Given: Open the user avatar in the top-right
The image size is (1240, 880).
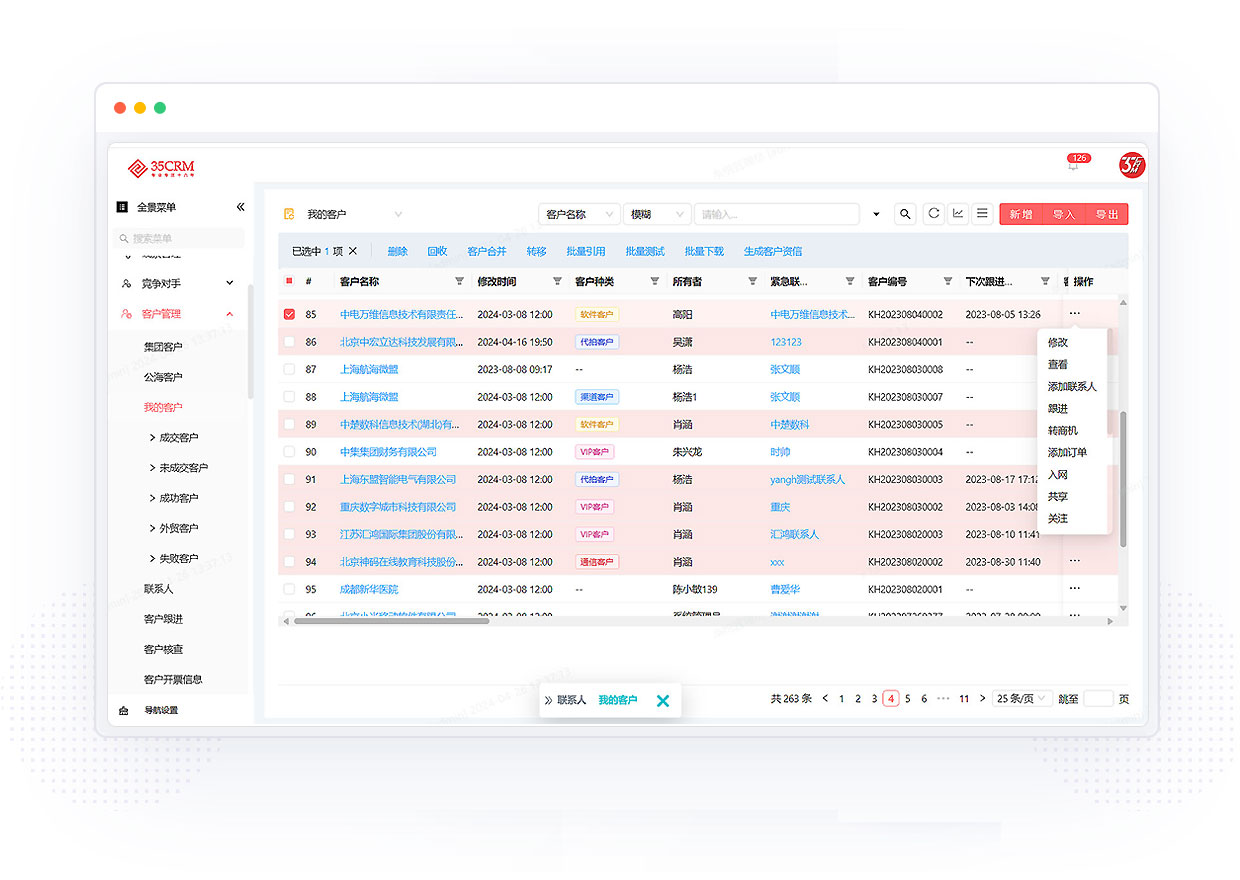Looking at the screenshot, I should [1132, 165].
